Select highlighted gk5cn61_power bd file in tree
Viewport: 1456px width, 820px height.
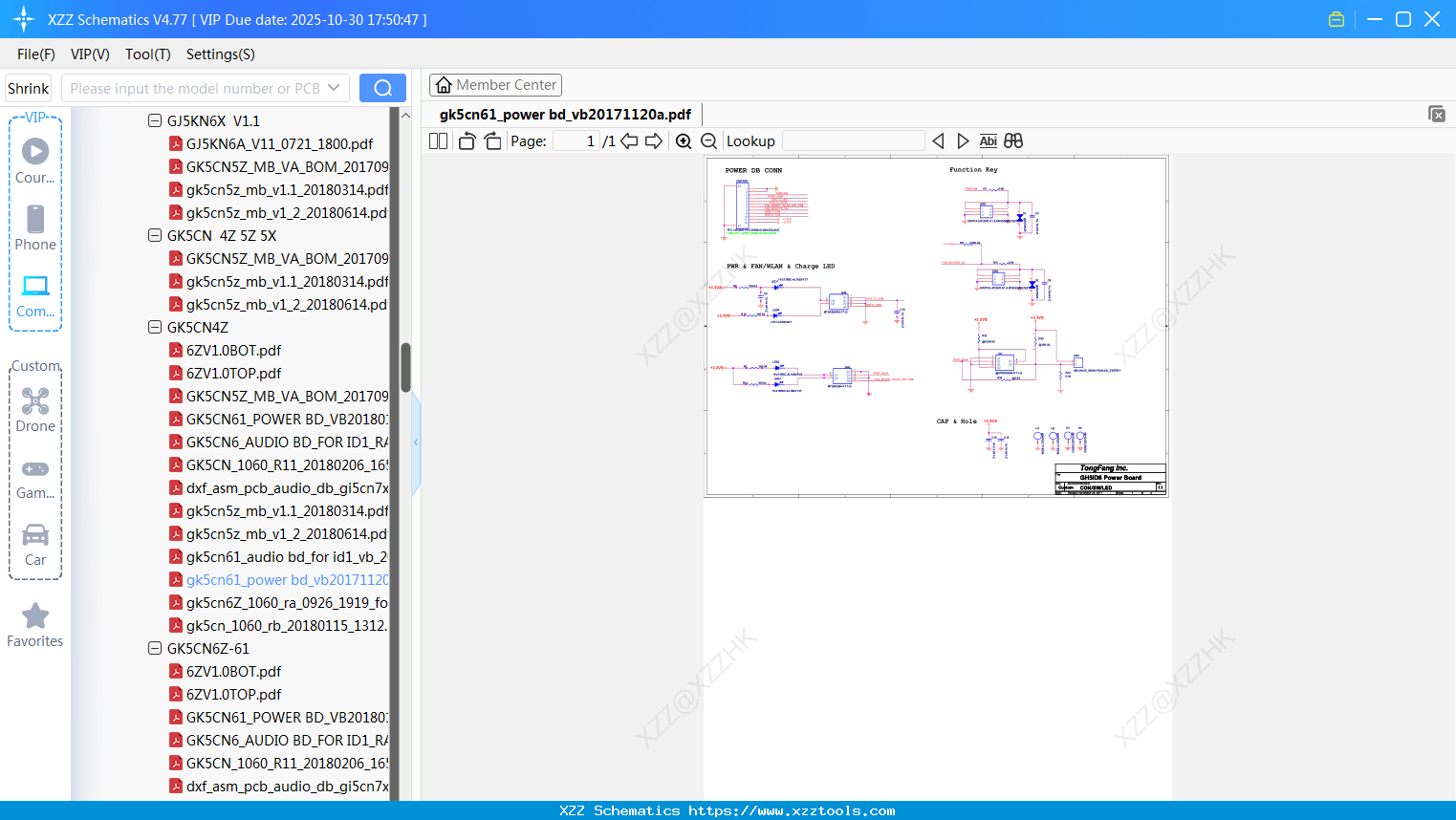coord(287,580)
